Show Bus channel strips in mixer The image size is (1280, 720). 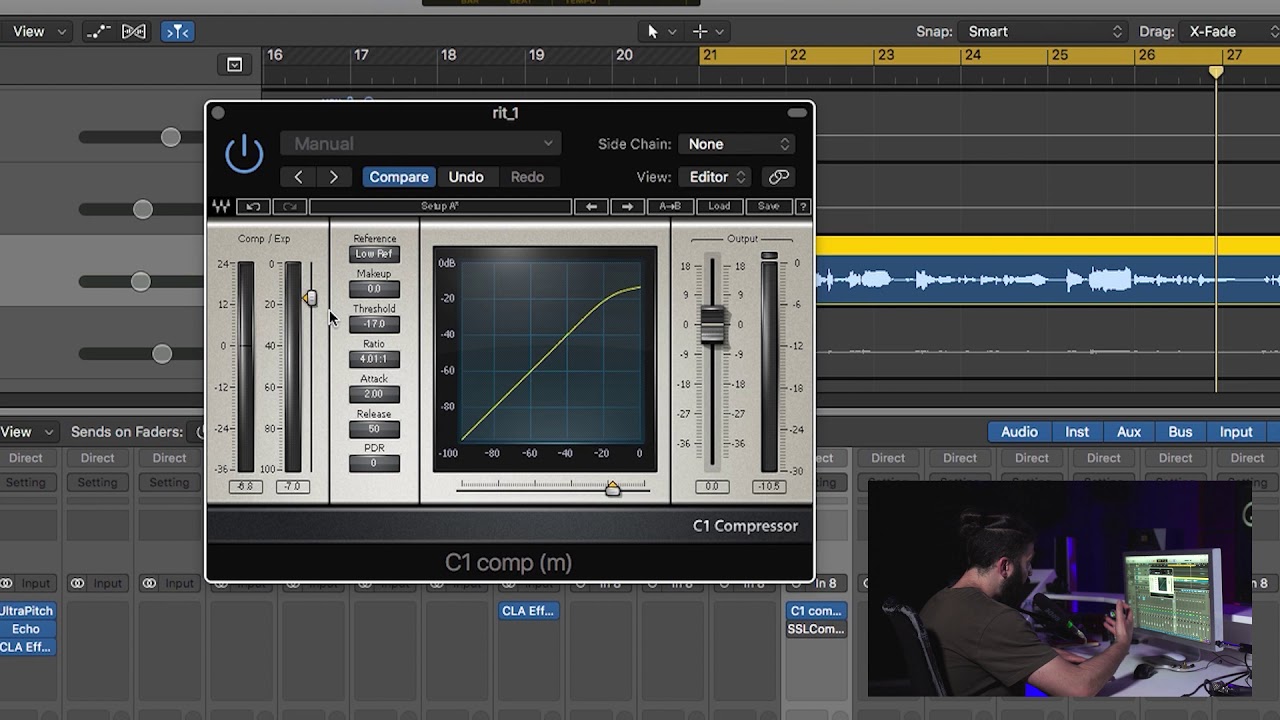(1180, 432)
